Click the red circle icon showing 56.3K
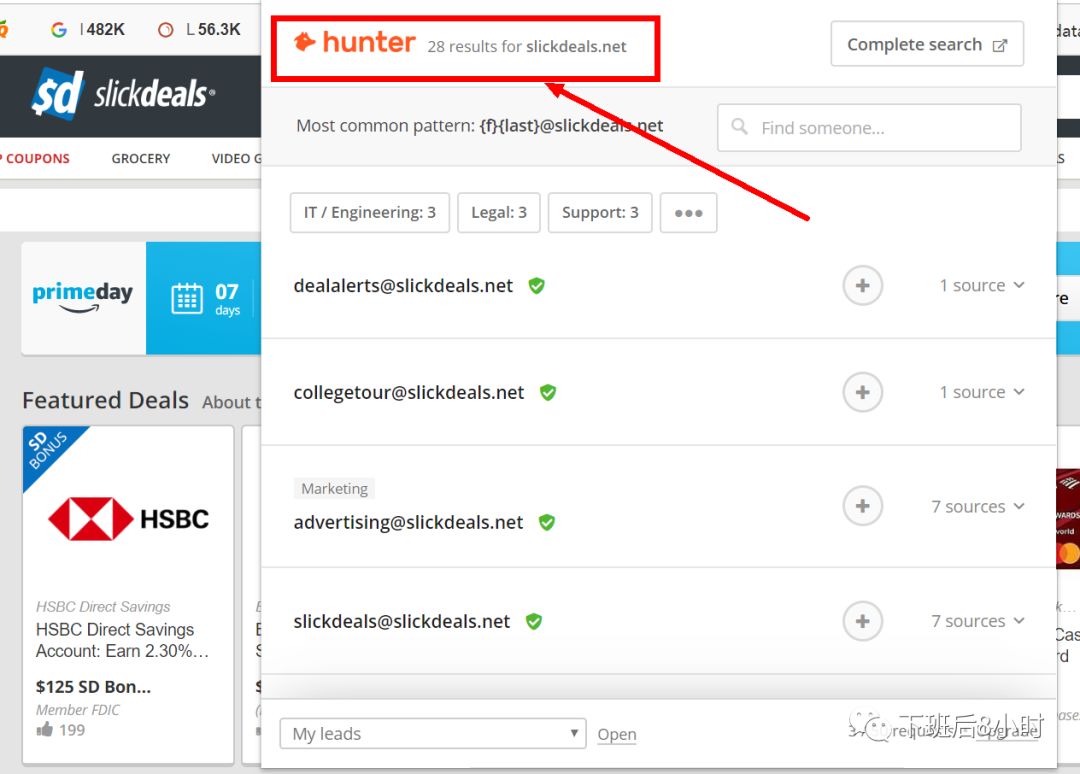 pyautogui.click(x=165, y=30)
